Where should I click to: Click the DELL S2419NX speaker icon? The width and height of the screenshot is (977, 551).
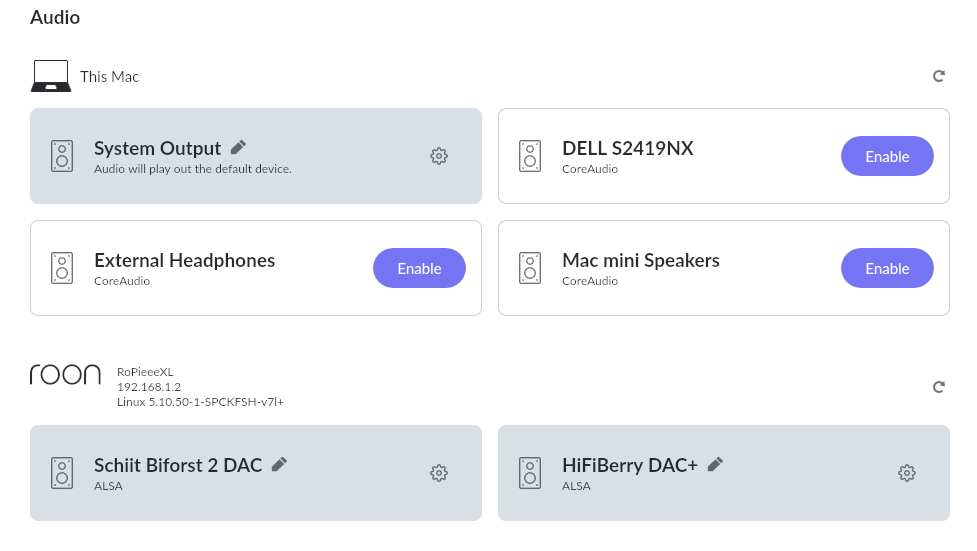click(x=530, y=156)
